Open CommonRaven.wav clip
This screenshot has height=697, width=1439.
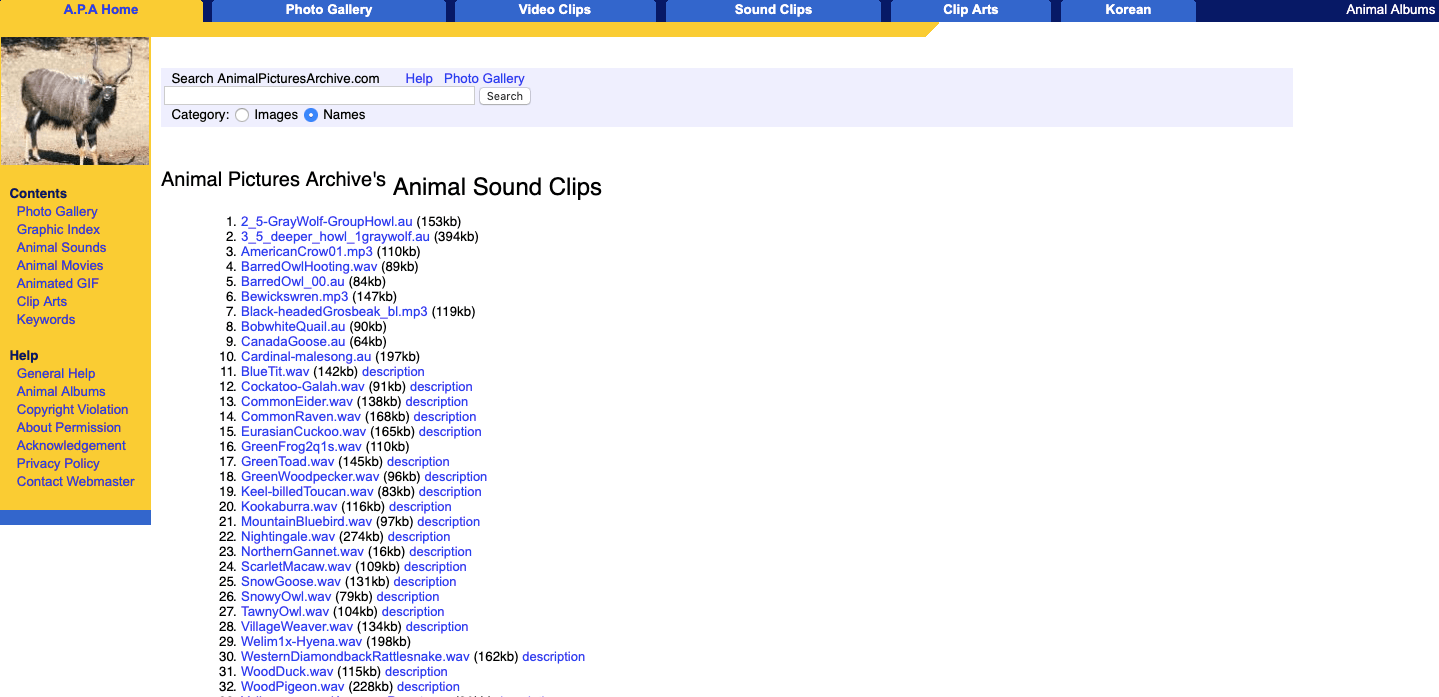(301, 417)
